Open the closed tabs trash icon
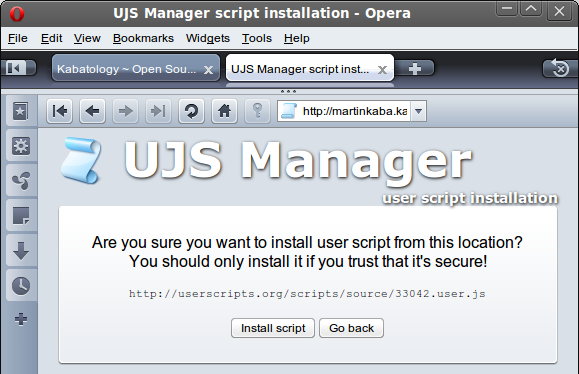 coord(561,68)
